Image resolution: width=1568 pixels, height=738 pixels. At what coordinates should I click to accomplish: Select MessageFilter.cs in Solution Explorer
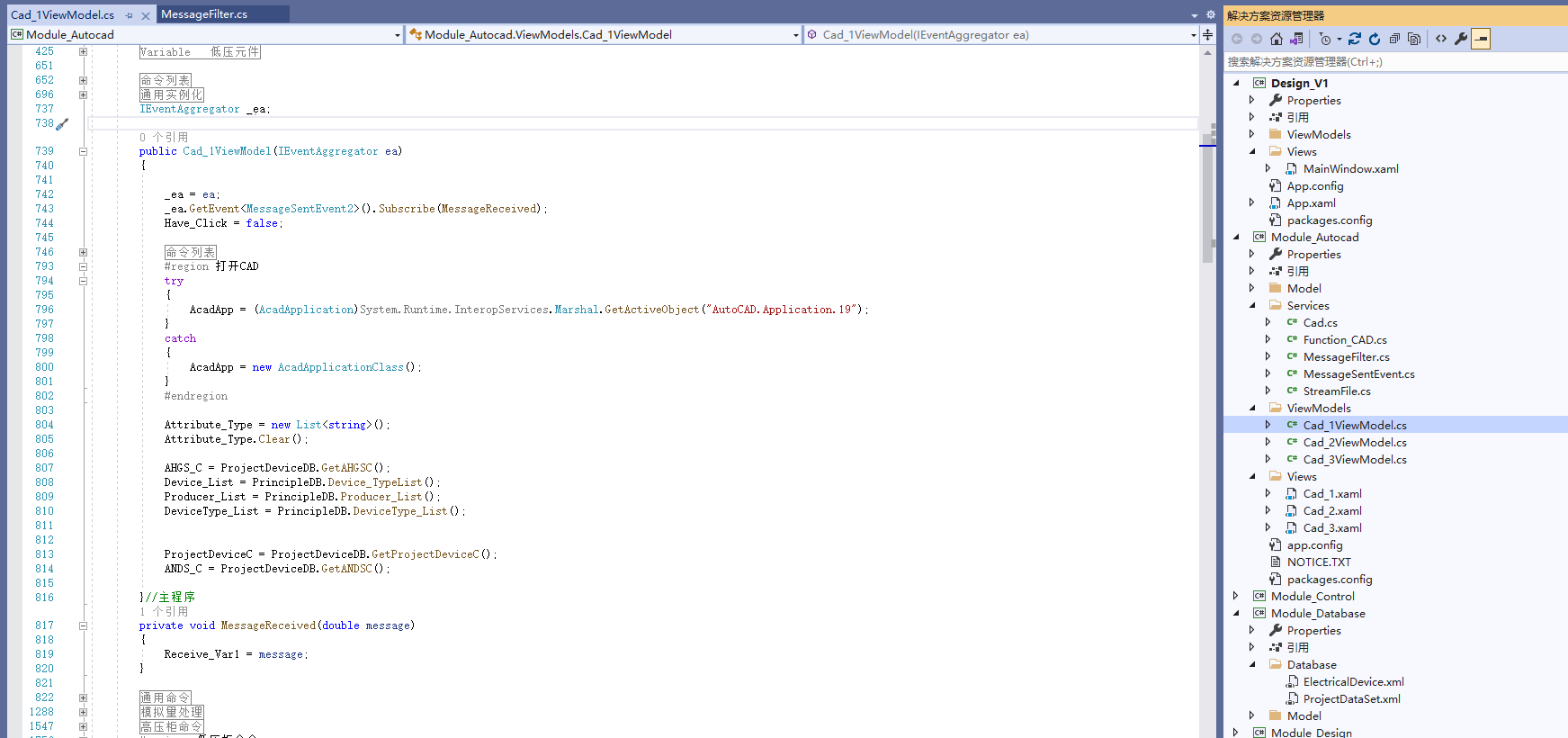tap(1346, 357)
